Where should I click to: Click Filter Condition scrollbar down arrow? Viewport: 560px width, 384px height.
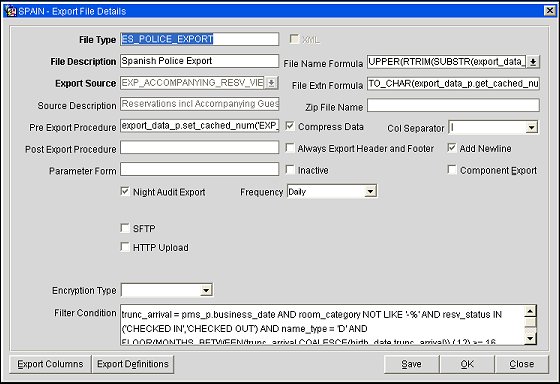coord(530,338)
